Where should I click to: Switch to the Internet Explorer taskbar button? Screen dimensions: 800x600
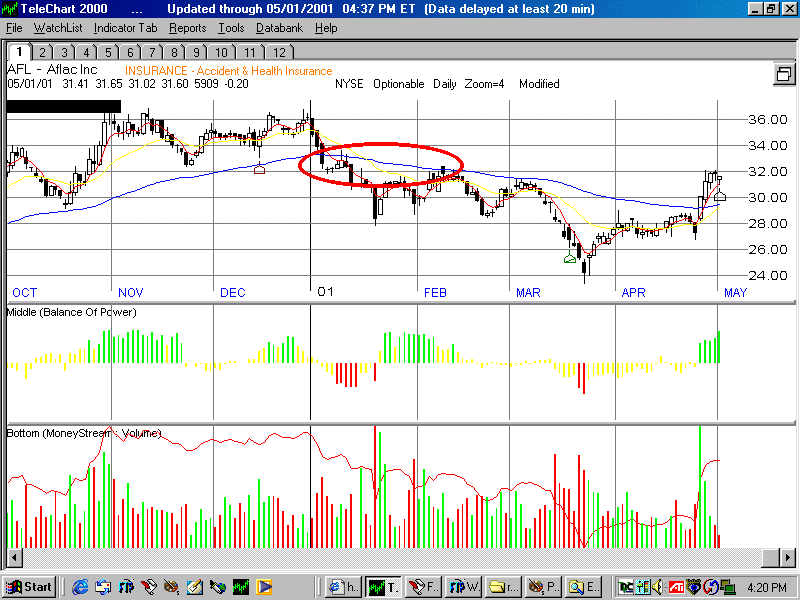tap(344, 587)
